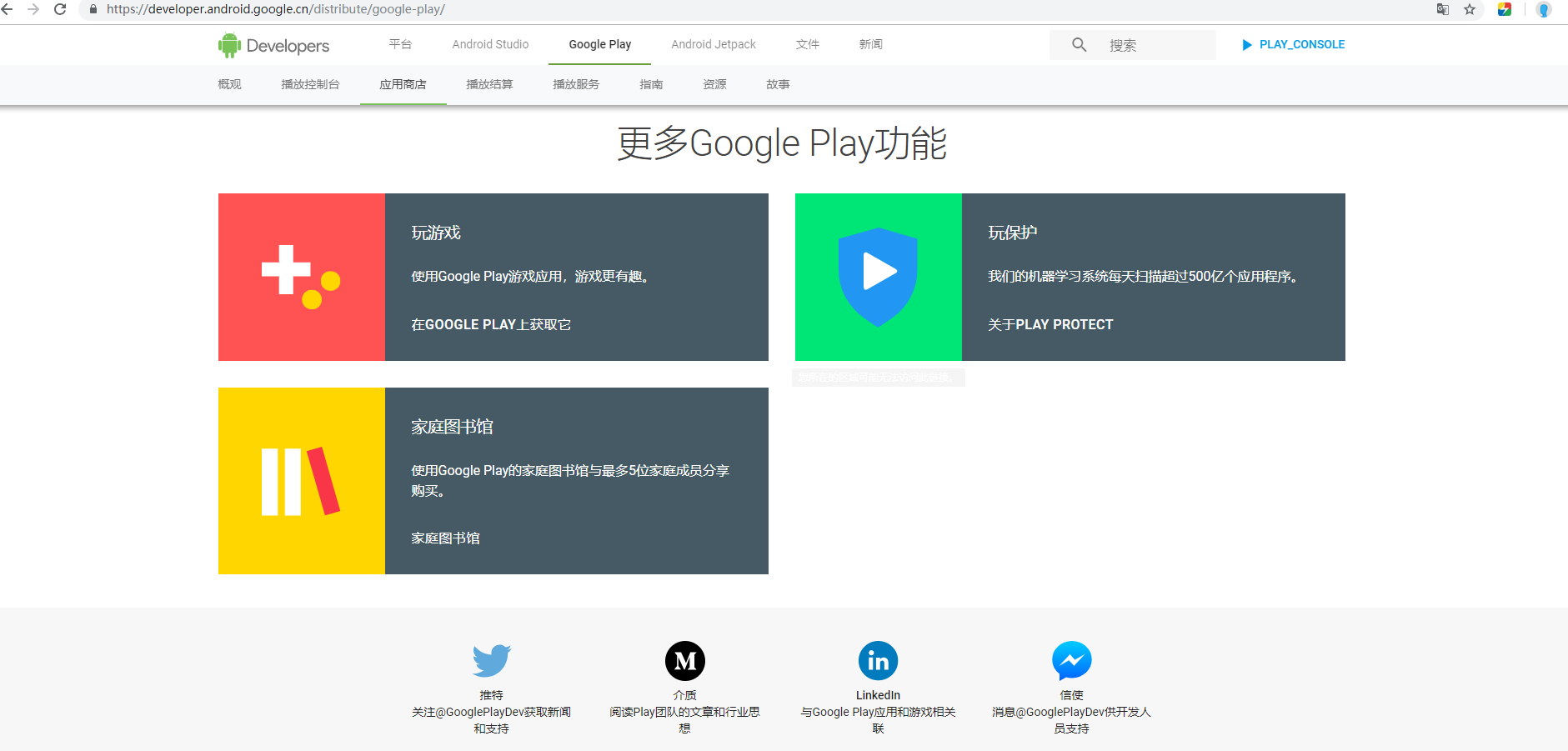Screen dimensions: 1568x751
Task: Click the yellow family library books graphic
Action: click(300, 480)
